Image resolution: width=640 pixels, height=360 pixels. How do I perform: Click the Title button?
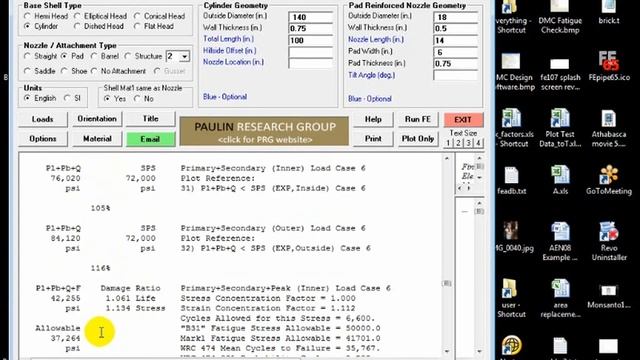click(151, 119)
